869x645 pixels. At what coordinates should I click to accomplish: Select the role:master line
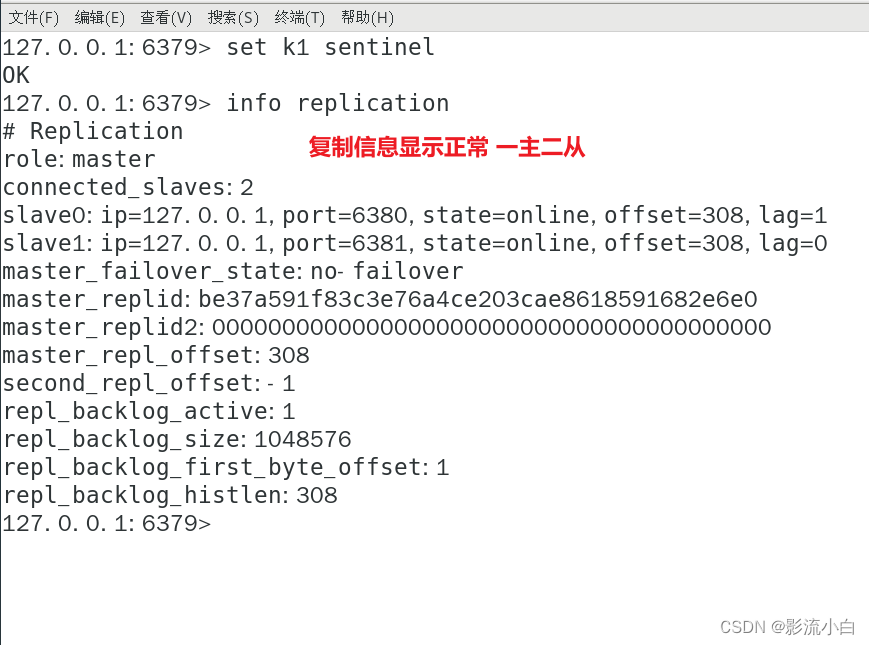tap(80, 158)
